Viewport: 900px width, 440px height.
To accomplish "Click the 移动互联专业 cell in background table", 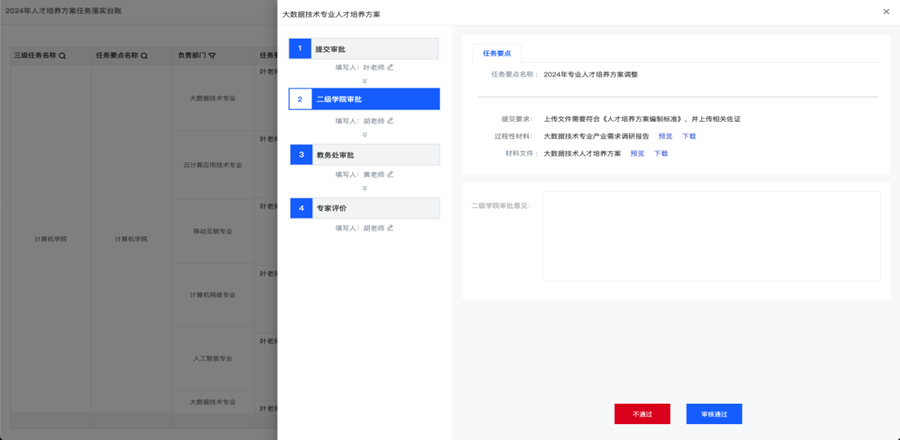I will pyautogui.click(x=213, y=231).
